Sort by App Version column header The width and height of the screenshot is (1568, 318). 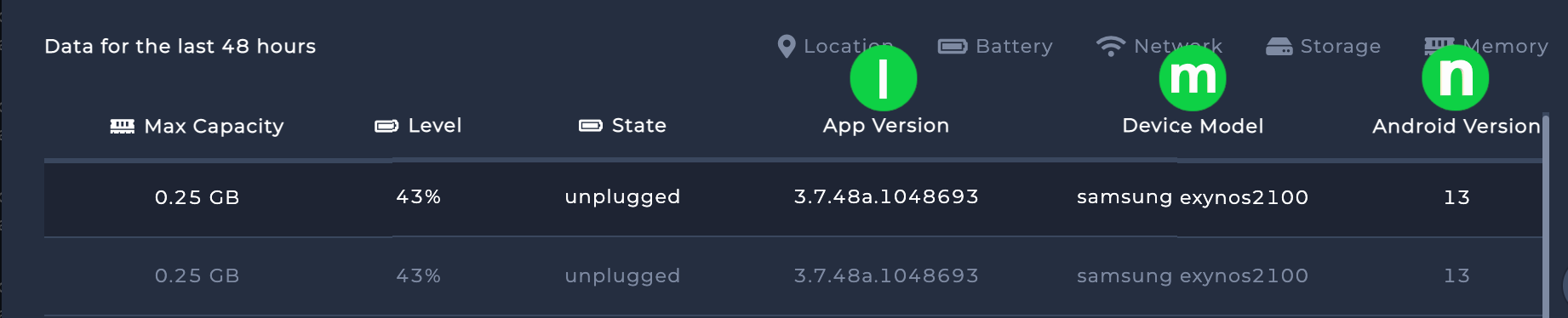tap(886, 126)
